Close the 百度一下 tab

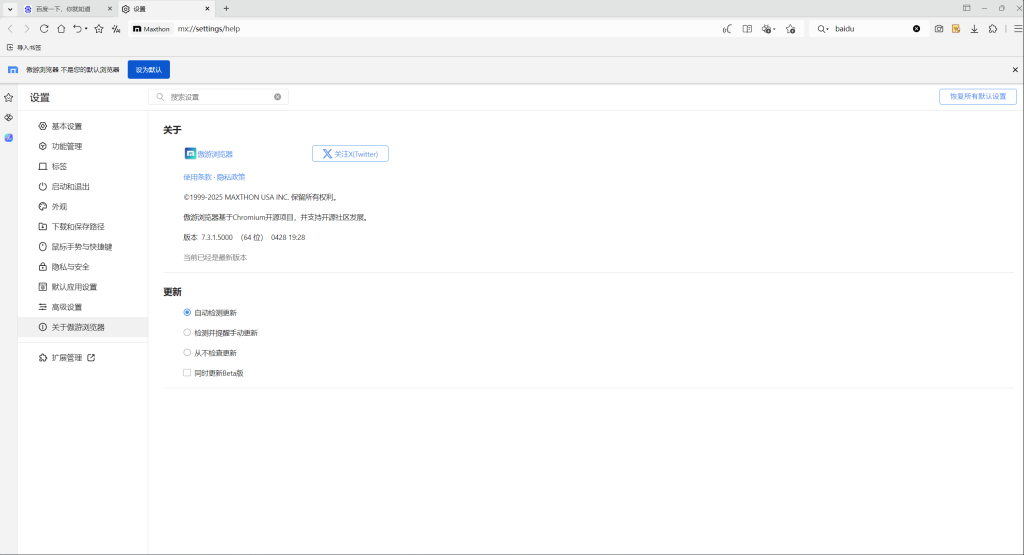pos(110,9)
